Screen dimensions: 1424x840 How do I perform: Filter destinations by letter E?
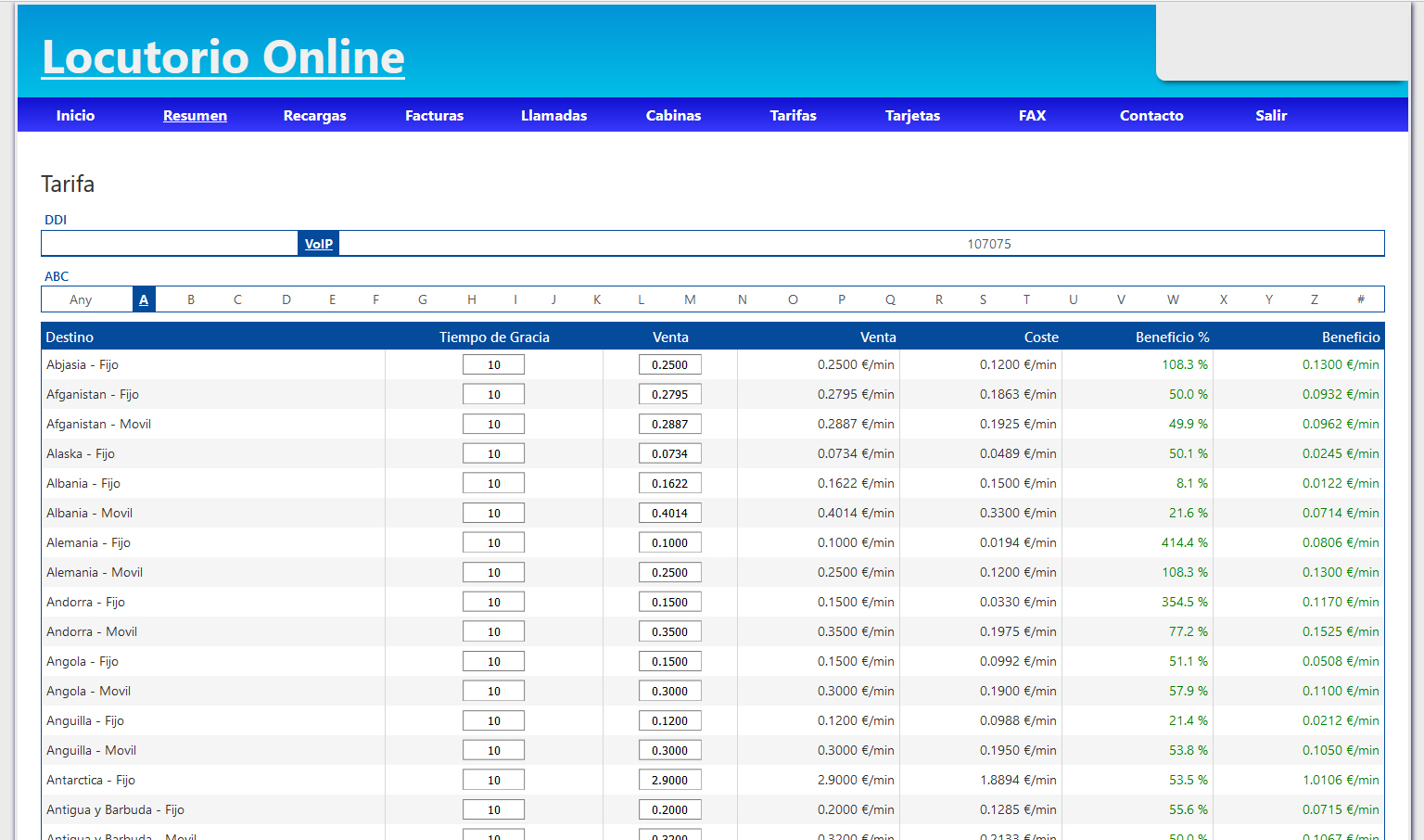[x=332, y=299]
